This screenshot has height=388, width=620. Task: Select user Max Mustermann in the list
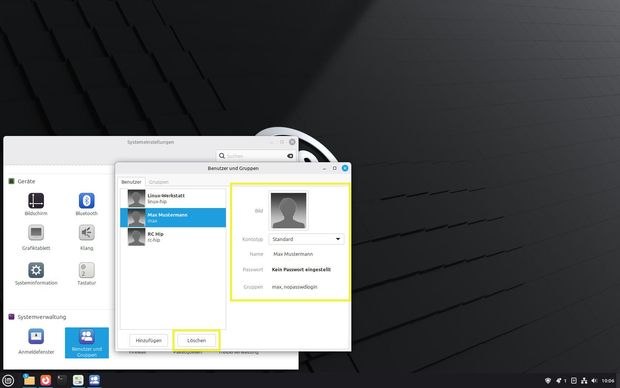pos(173,218)
